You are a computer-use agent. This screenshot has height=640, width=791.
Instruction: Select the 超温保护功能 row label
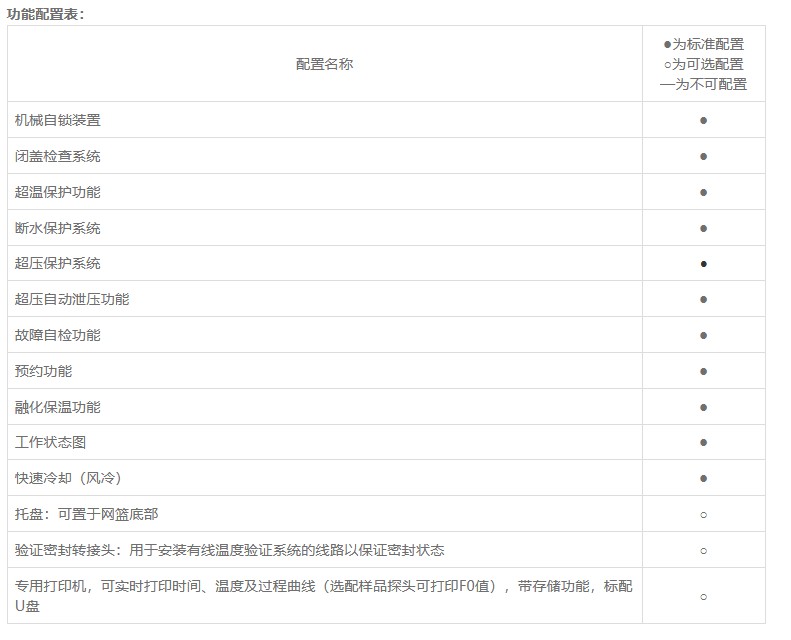coord(58,192)
